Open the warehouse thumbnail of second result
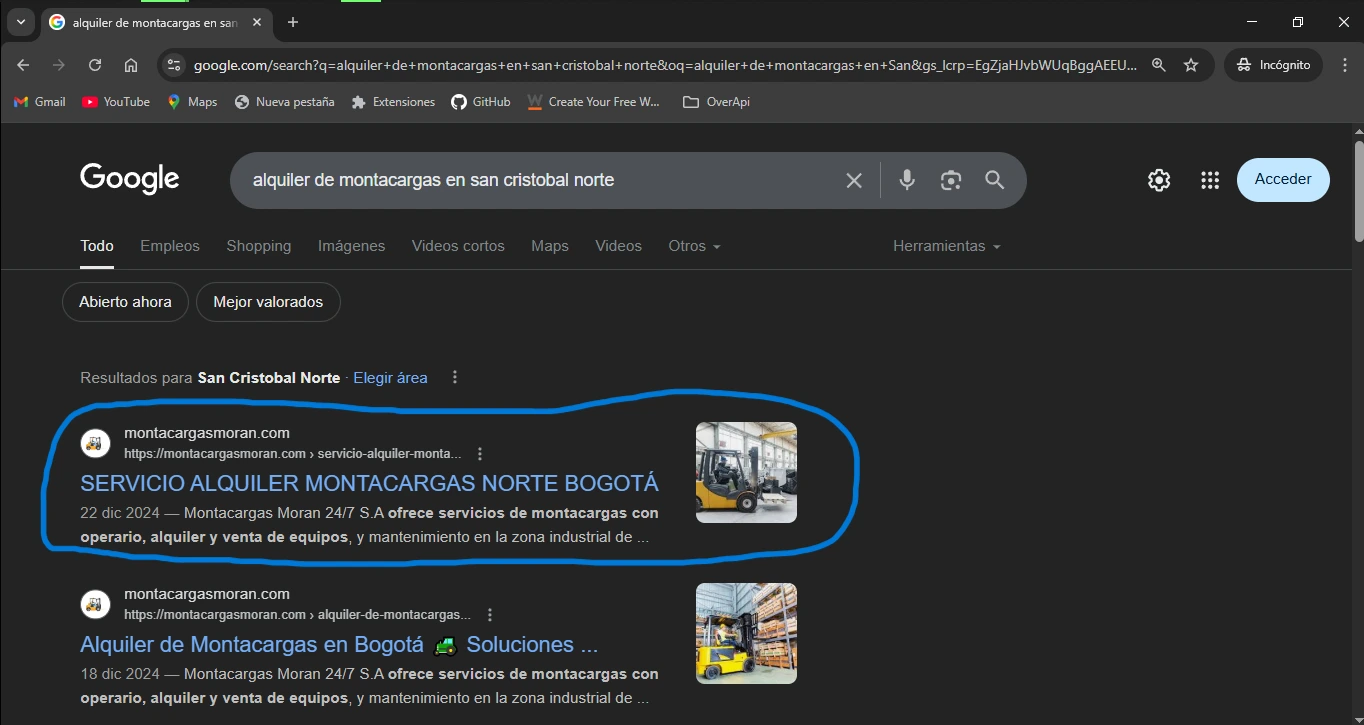Screen dimensions: 1364x725 click(746, 633)
